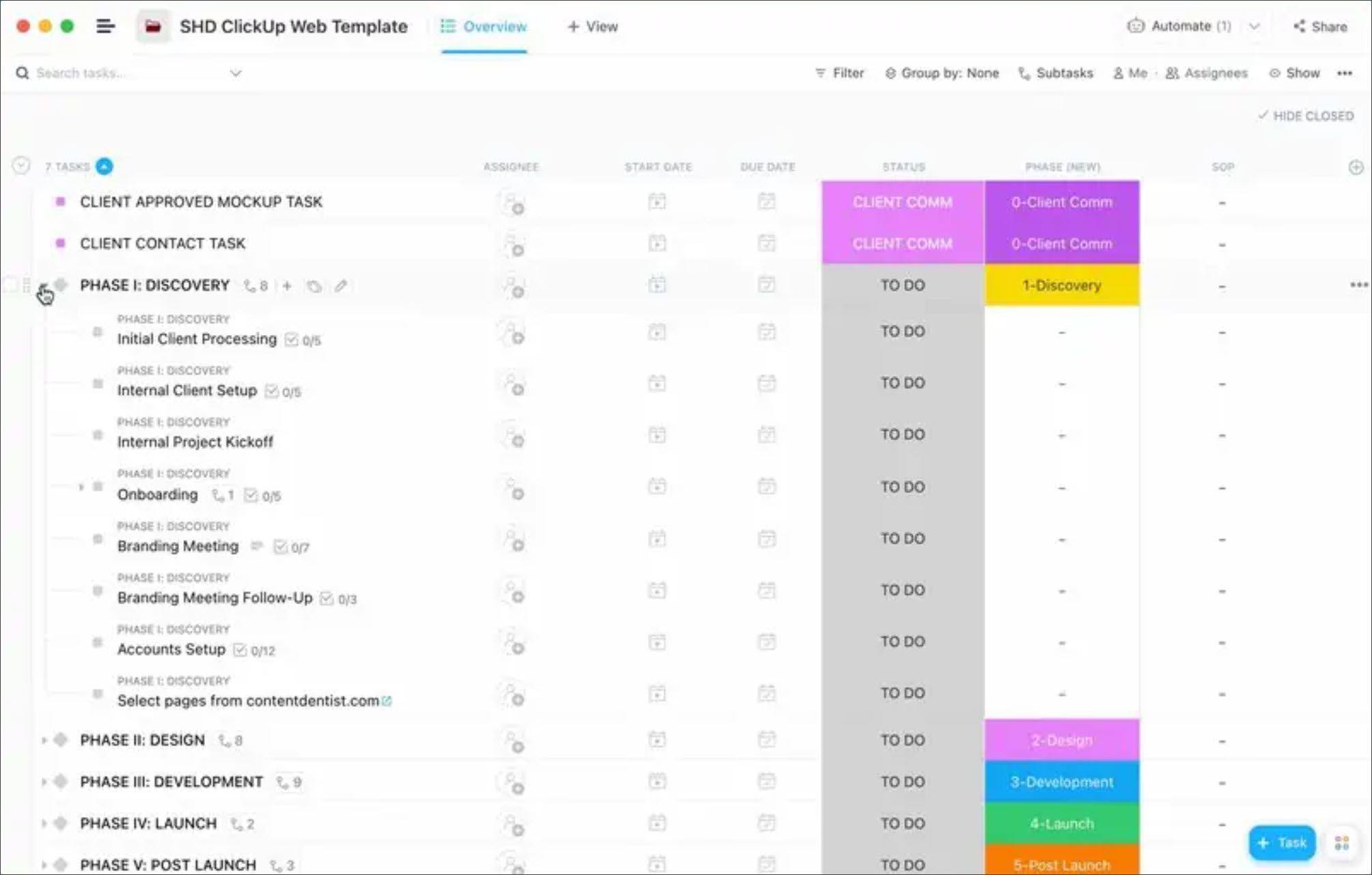Open the apps grid icon beside the Task button
This screenshot has width=1372, height=875.
point(1341,843)
